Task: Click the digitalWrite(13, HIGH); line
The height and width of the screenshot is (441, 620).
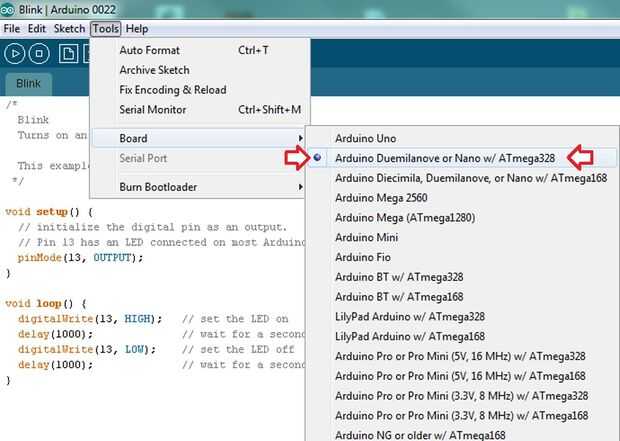Action: click(x=90, y=319)
